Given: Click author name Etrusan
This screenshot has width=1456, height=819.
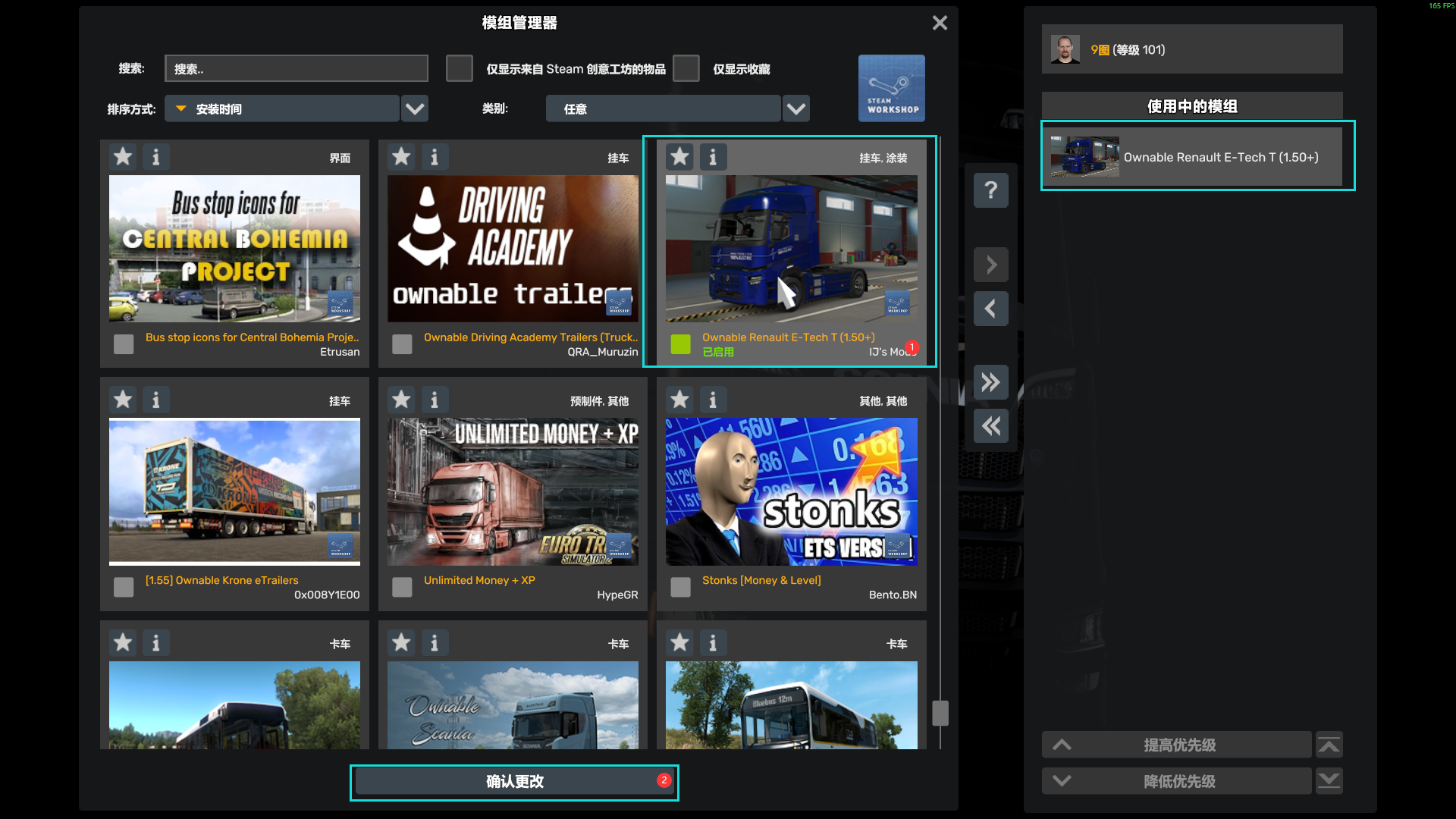Looking at the screenshot, I should [x=340, y=352].
